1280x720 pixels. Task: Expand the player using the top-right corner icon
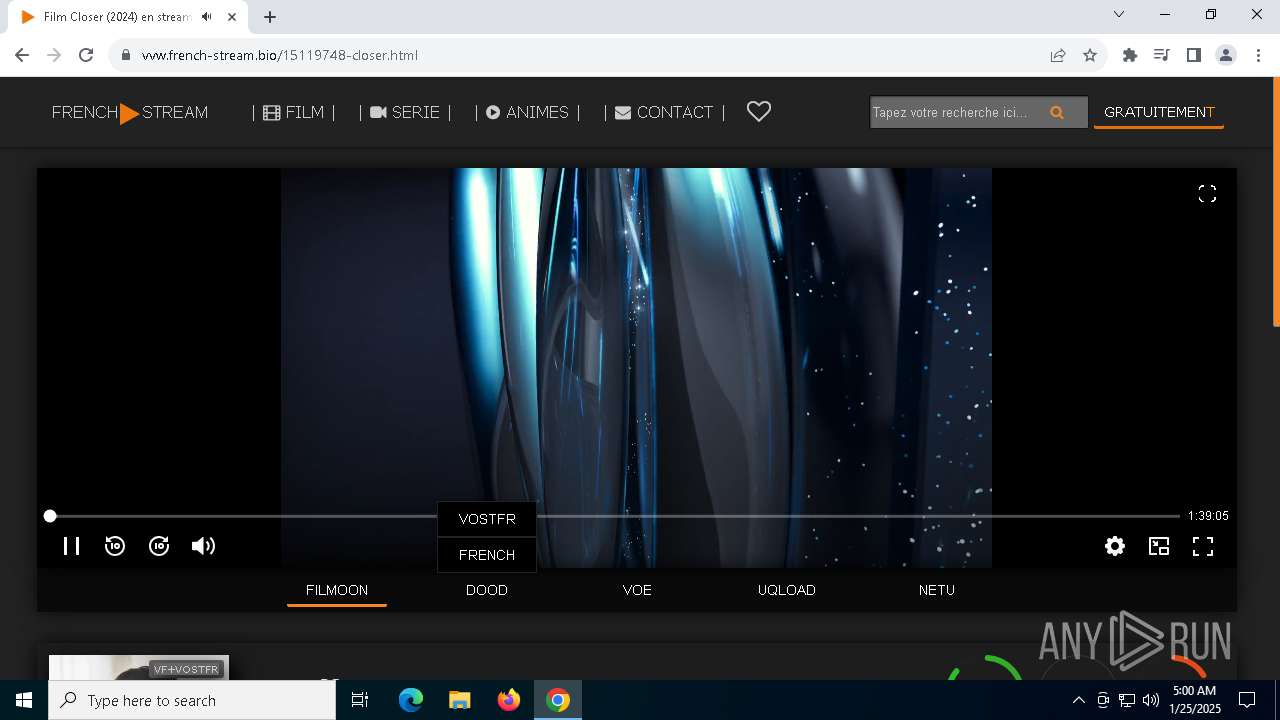coord(1207,194)
